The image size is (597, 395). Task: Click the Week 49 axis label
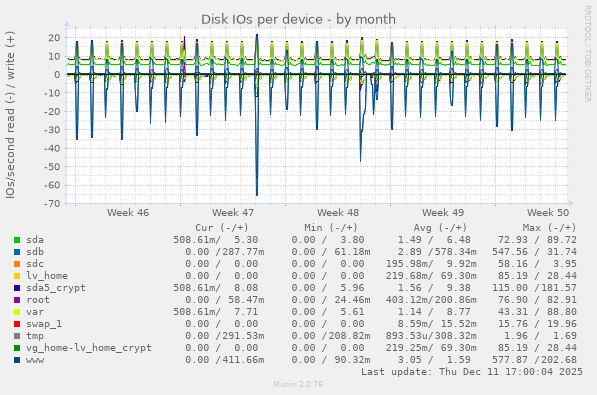click(443, 213)
